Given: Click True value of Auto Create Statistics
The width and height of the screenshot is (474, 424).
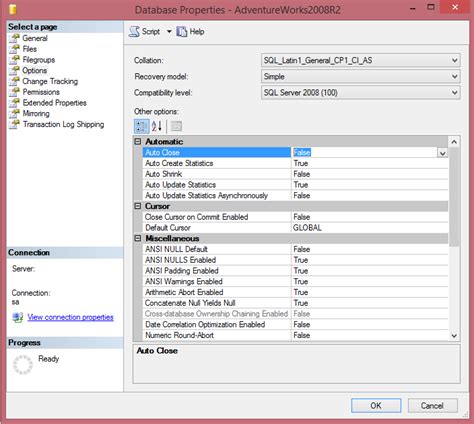Looking at the screenshot, I should [x=370, y=163].
